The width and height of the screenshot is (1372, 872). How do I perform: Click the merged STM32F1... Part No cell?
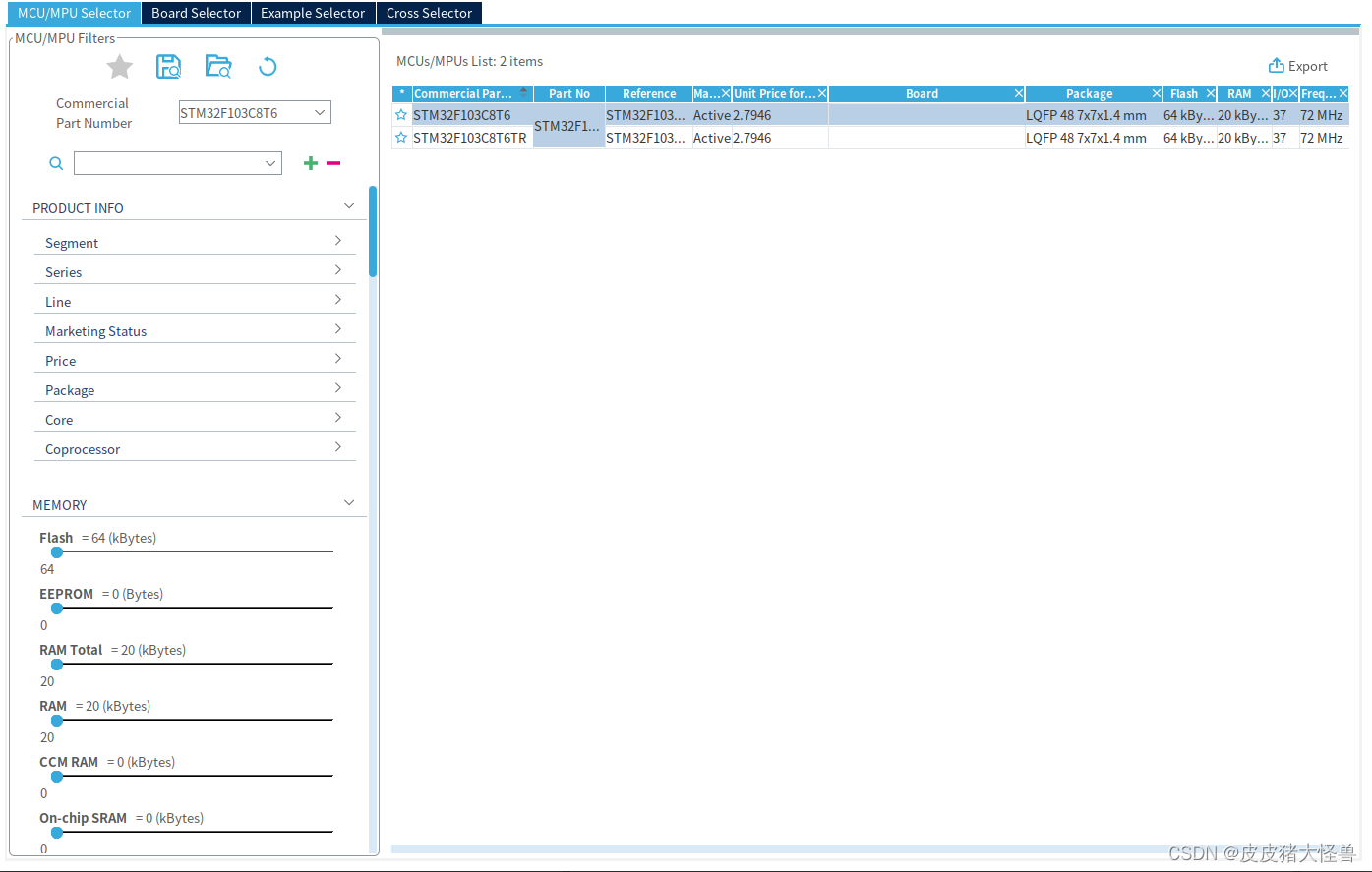coord(569,126)
